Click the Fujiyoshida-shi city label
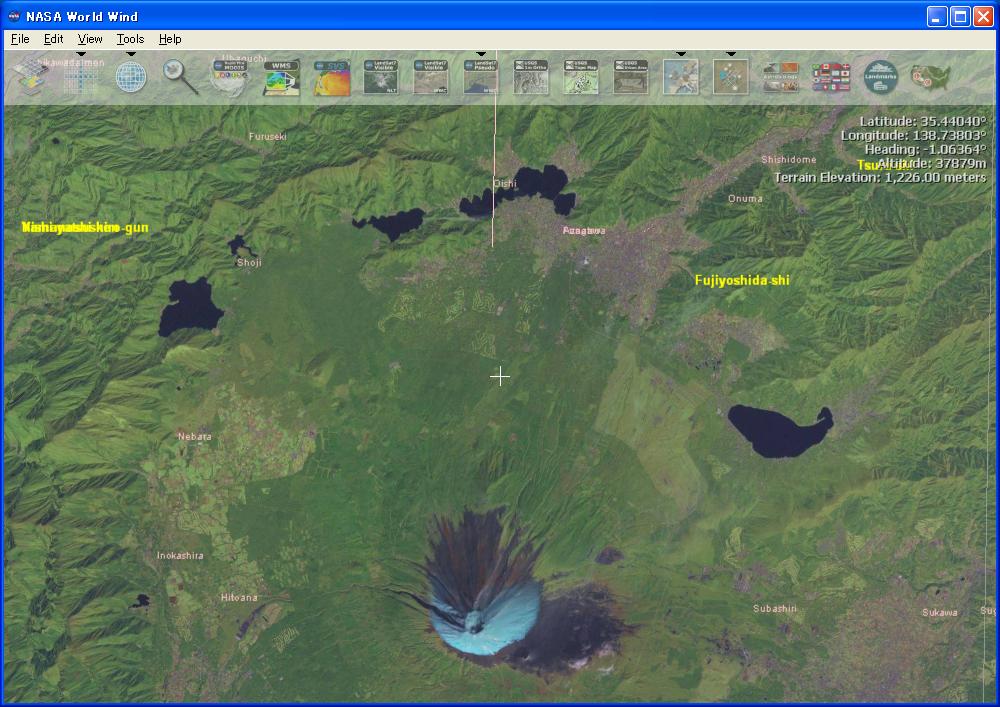Image resolution: width=1000 pixels, height=707 pixels. tap(742, 280)
